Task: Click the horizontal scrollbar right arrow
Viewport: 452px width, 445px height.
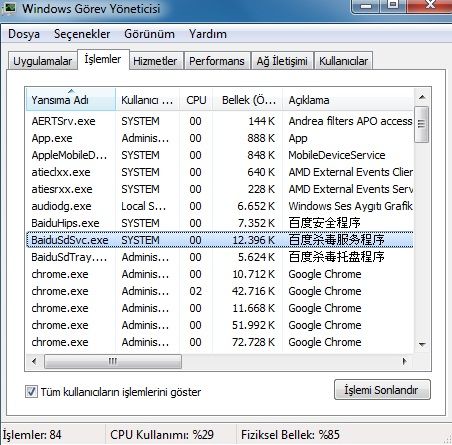Action: pos(405,361)
